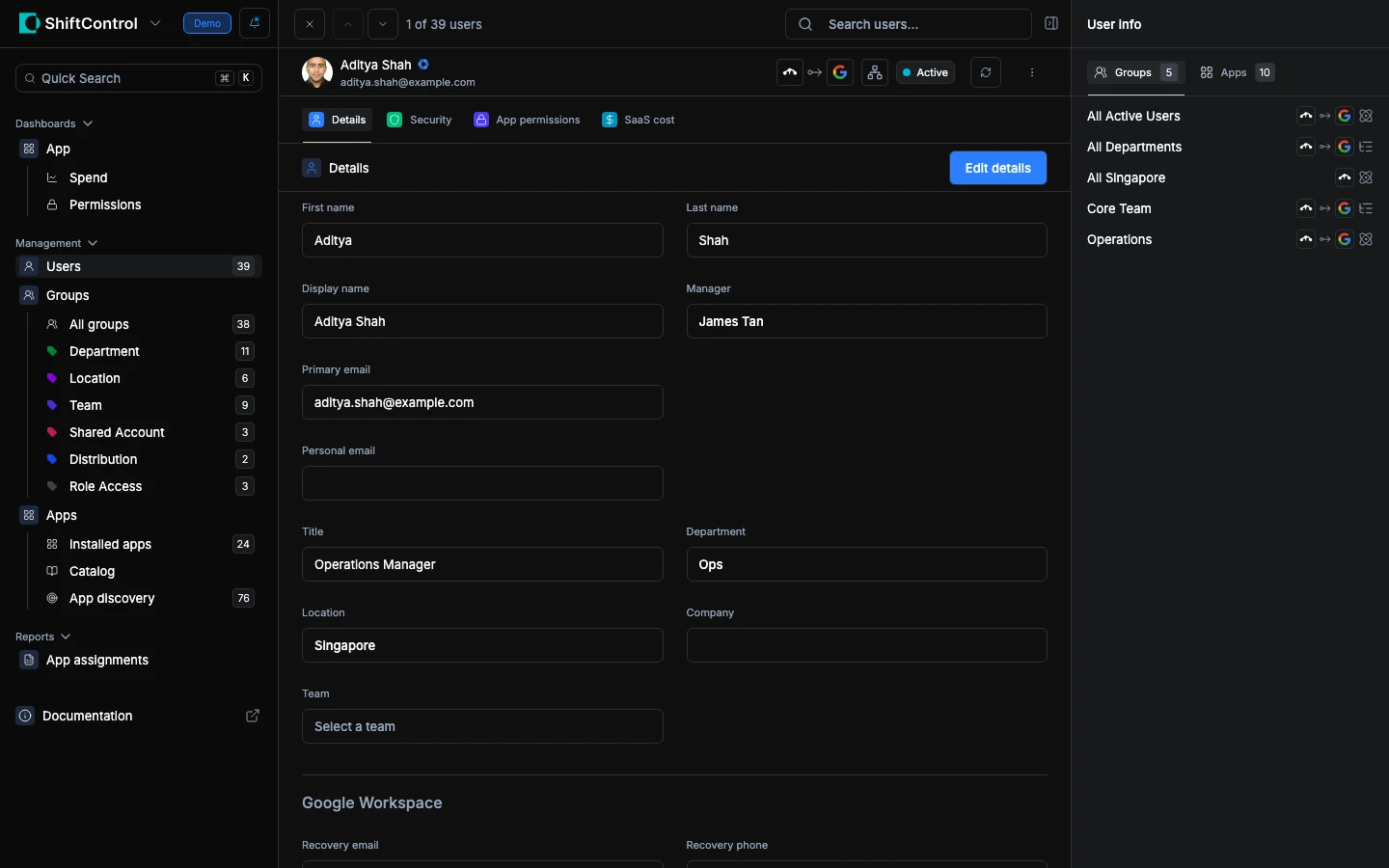Open the external link icon beside Documentation
Image resolution: width=1389 pixels, height=868 pixels.
tap(253, 716)
